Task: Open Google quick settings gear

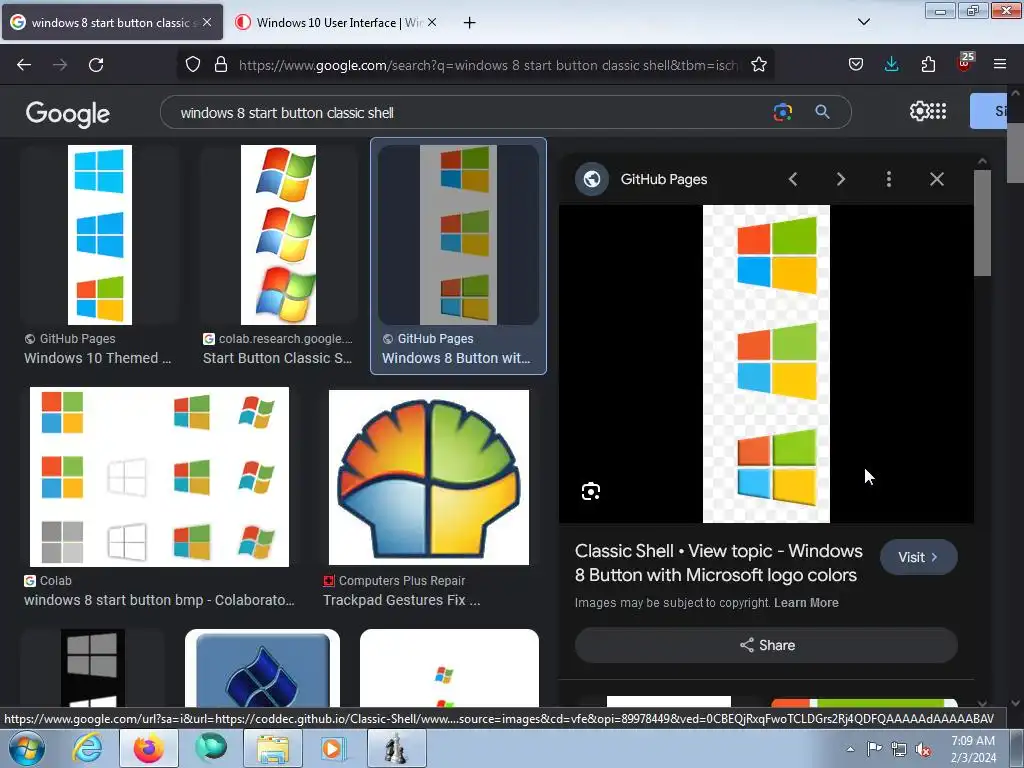Action: click(x=919, y=111)
